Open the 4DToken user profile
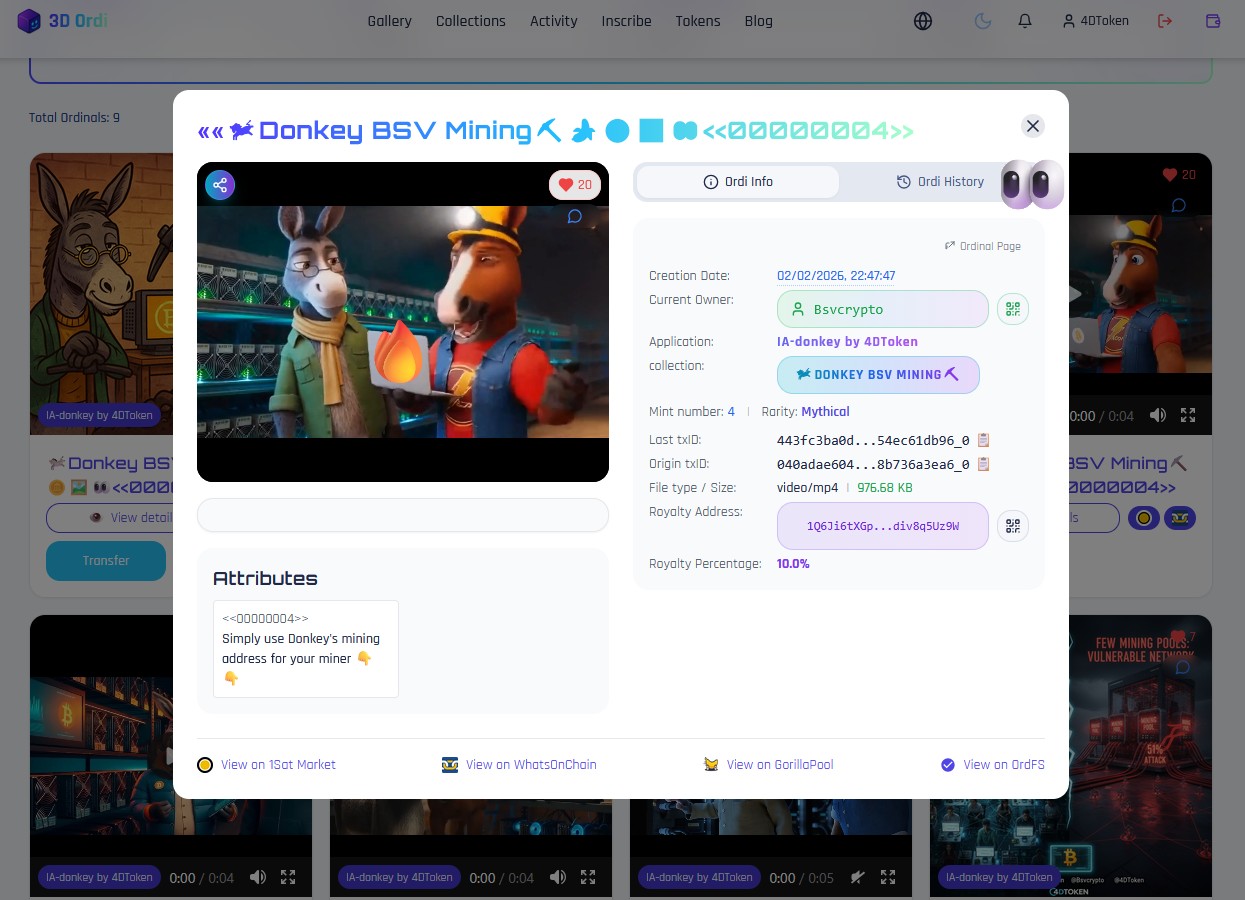 click(x=1095, y=21)
